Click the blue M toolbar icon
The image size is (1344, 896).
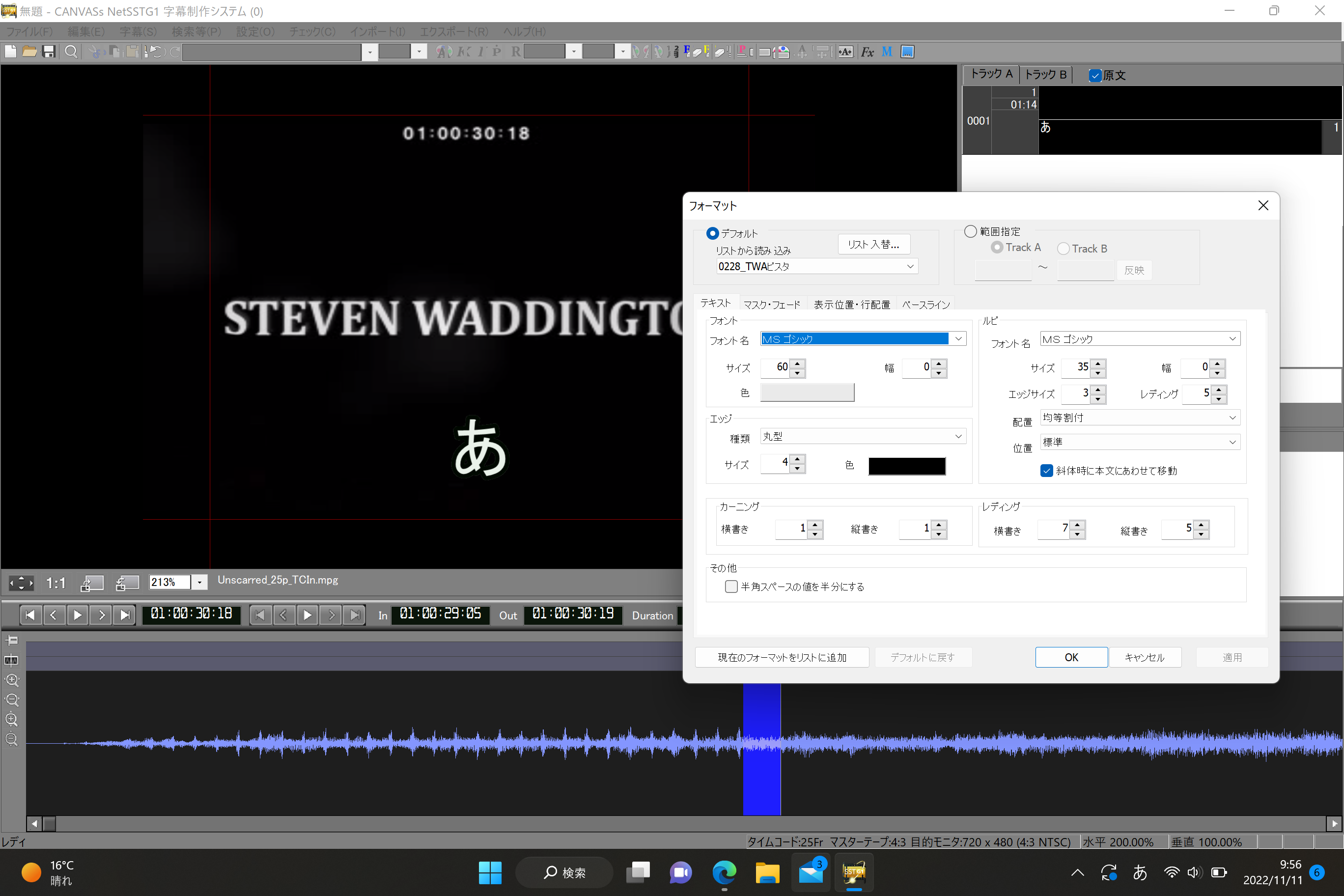pyautogui.click(x=887, y=52)
